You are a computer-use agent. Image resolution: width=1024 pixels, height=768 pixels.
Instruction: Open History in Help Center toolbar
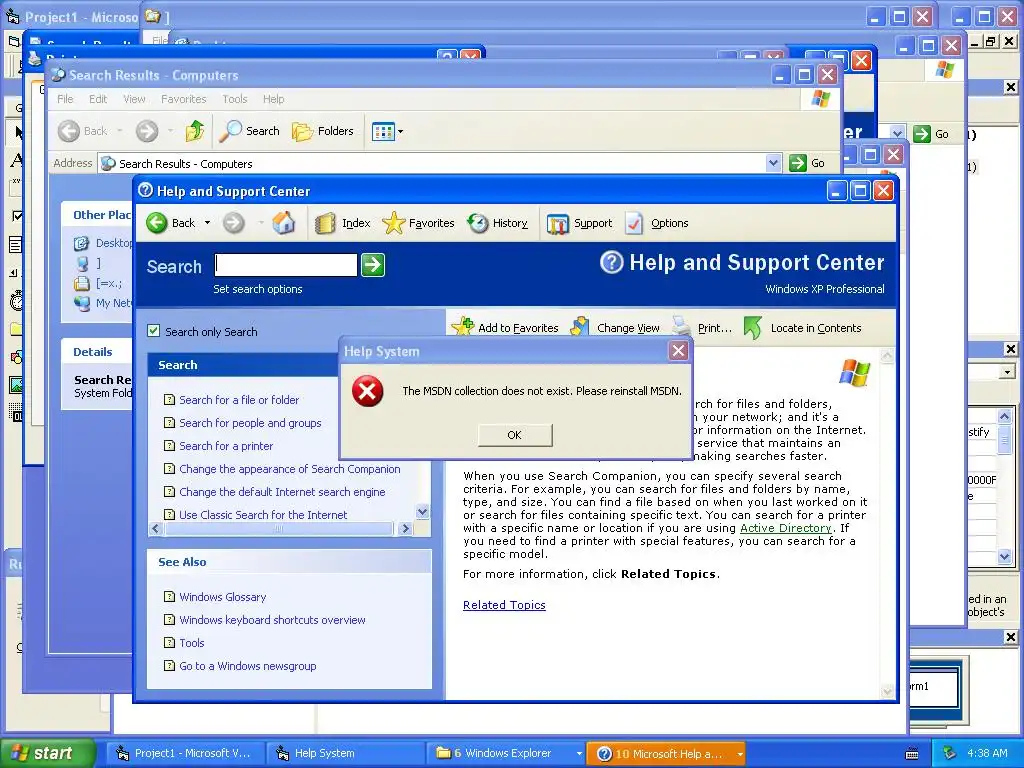pos(498,223)
